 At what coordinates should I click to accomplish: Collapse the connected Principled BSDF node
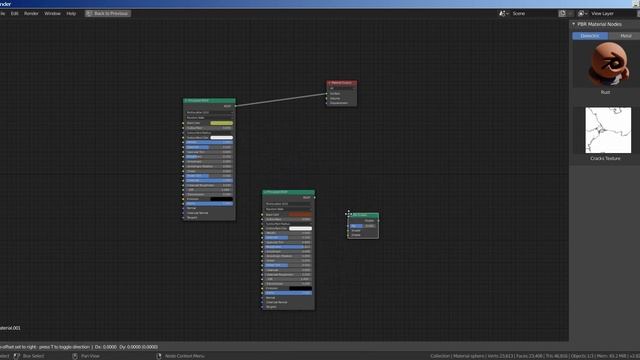[186, 100]
